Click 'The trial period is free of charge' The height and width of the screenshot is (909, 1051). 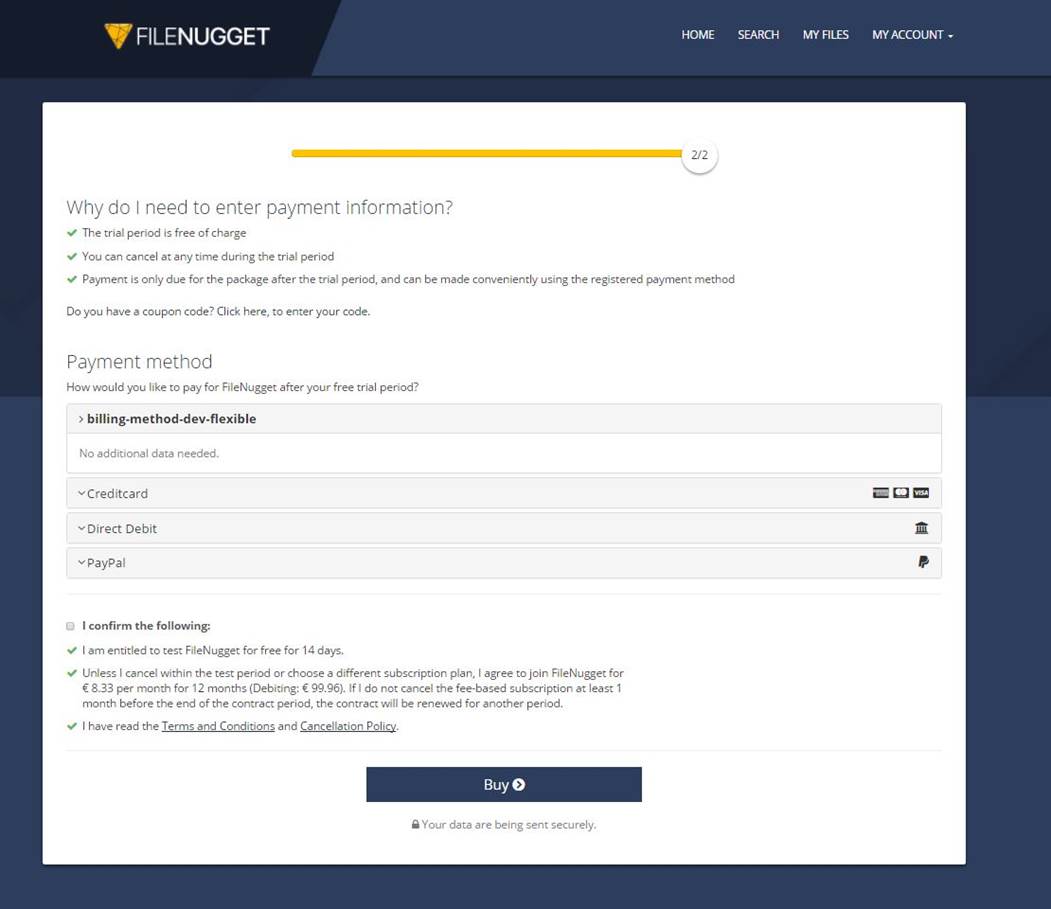click(x=164, y=233)
